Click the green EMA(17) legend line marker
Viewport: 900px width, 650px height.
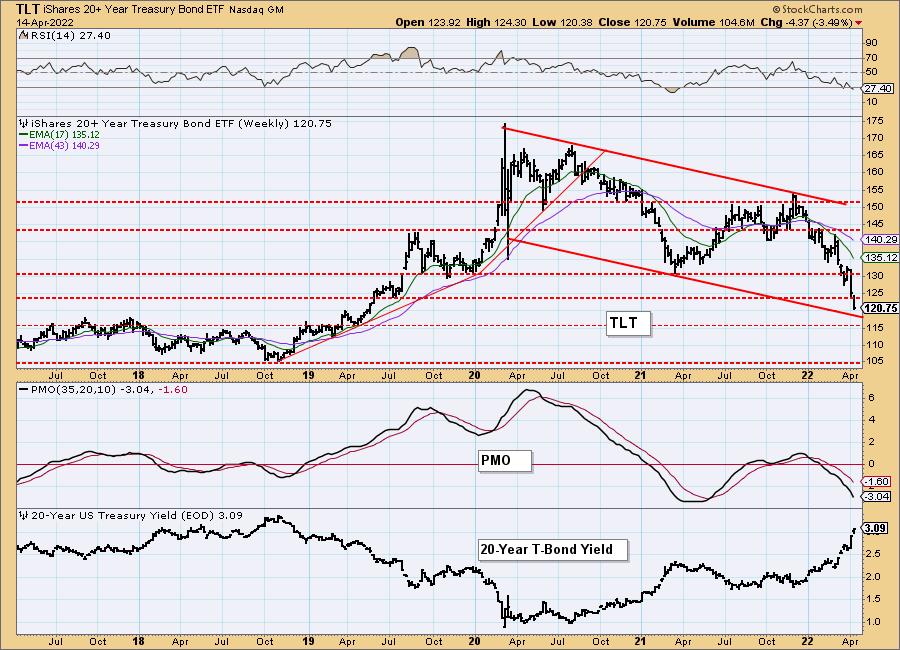tap(24, 135)
